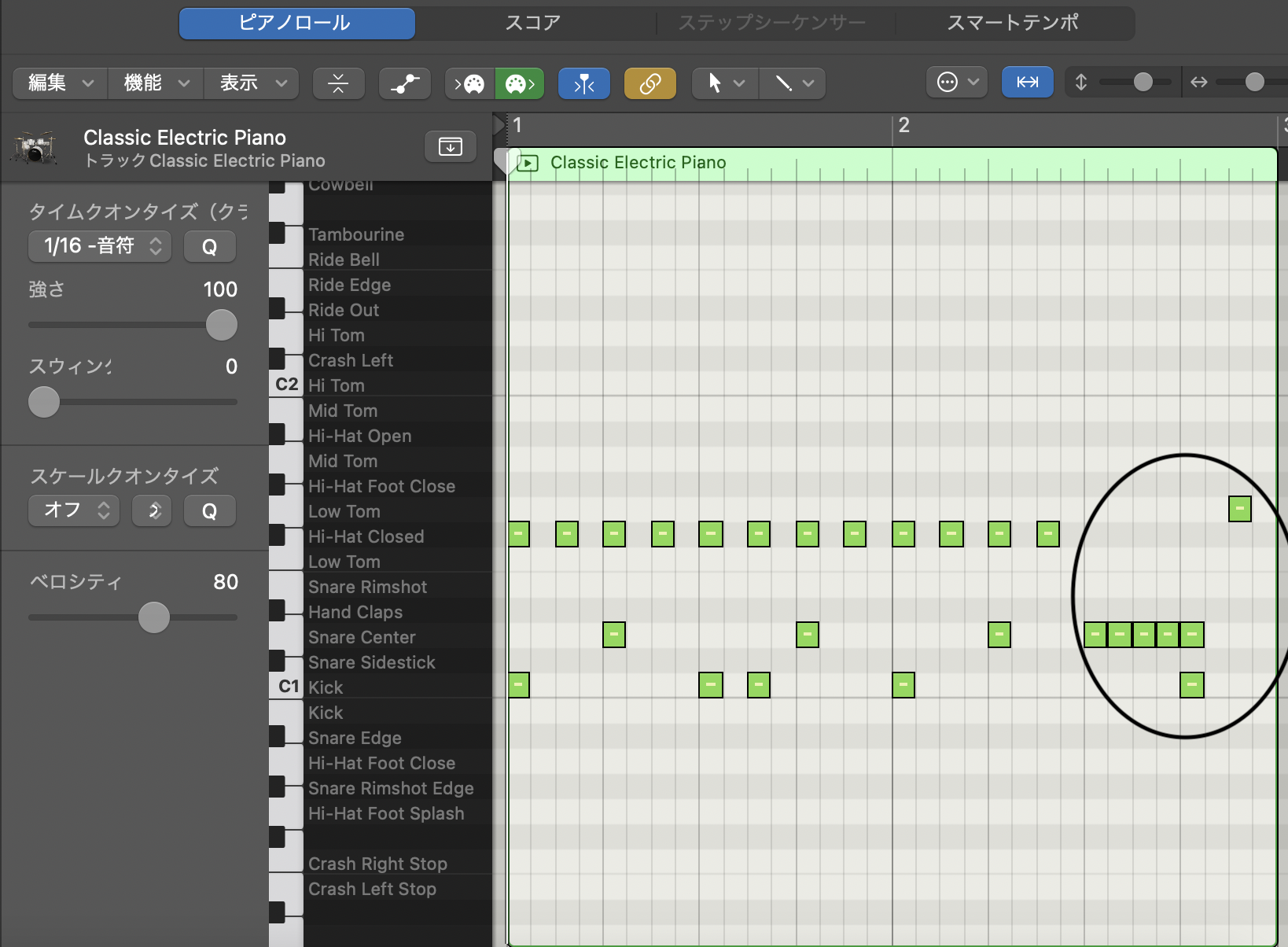This screenshot has width=1288, height=947.
Task: Adjust the 強さ strength slider knob
Action: point(221,325)
